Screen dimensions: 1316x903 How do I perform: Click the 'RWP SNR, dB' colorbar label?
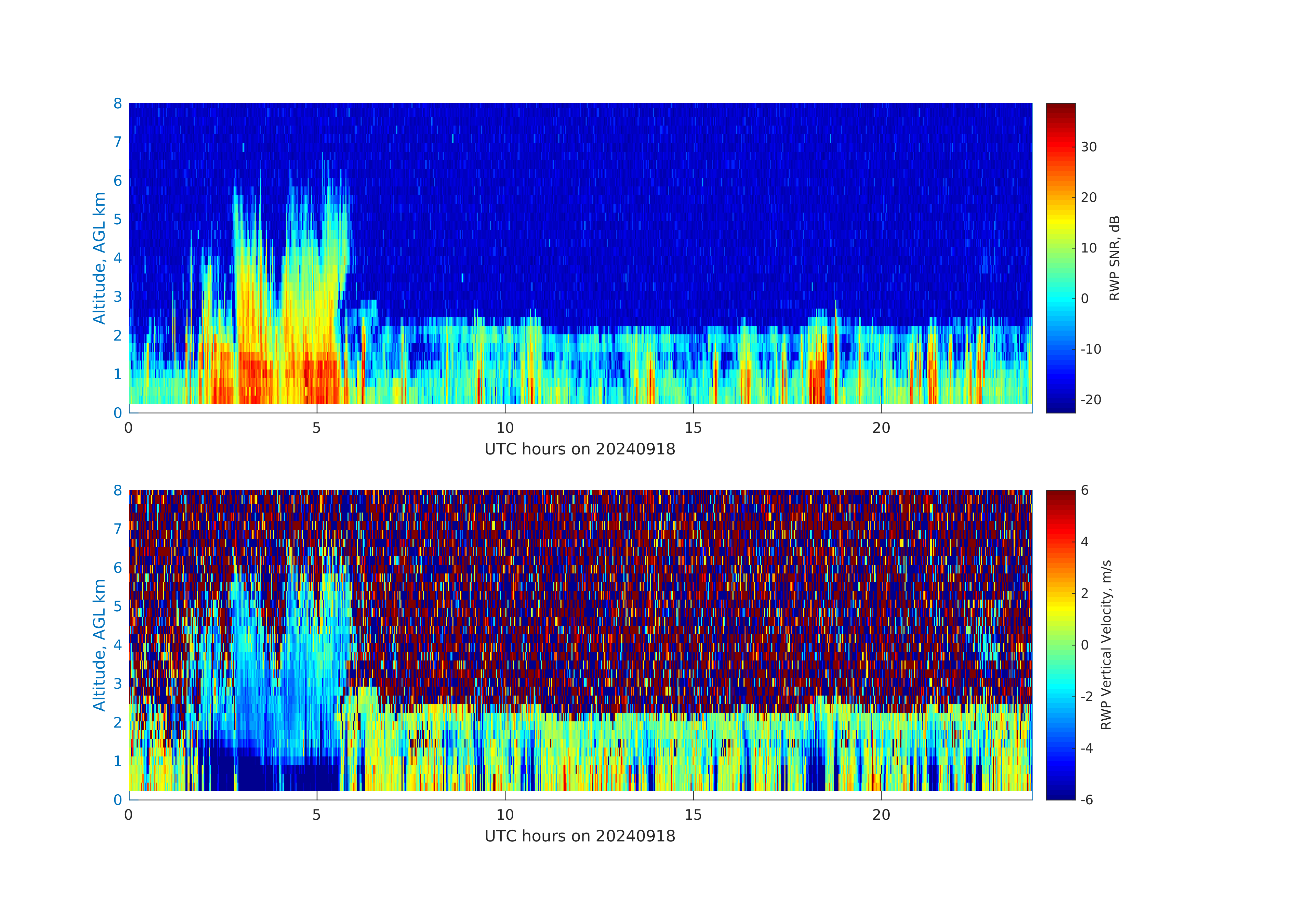1114,258
